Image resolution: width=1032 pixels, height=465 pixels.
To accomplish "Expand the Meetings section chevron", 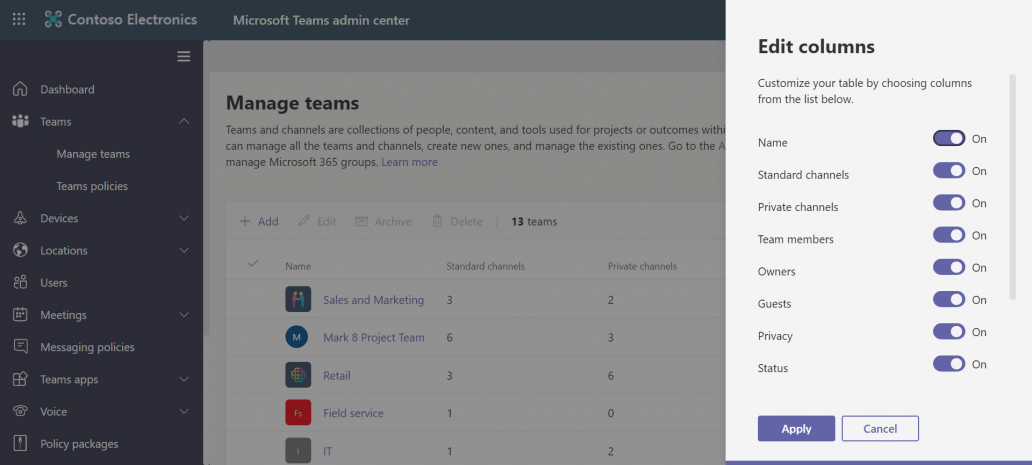I will click(184, 314).
